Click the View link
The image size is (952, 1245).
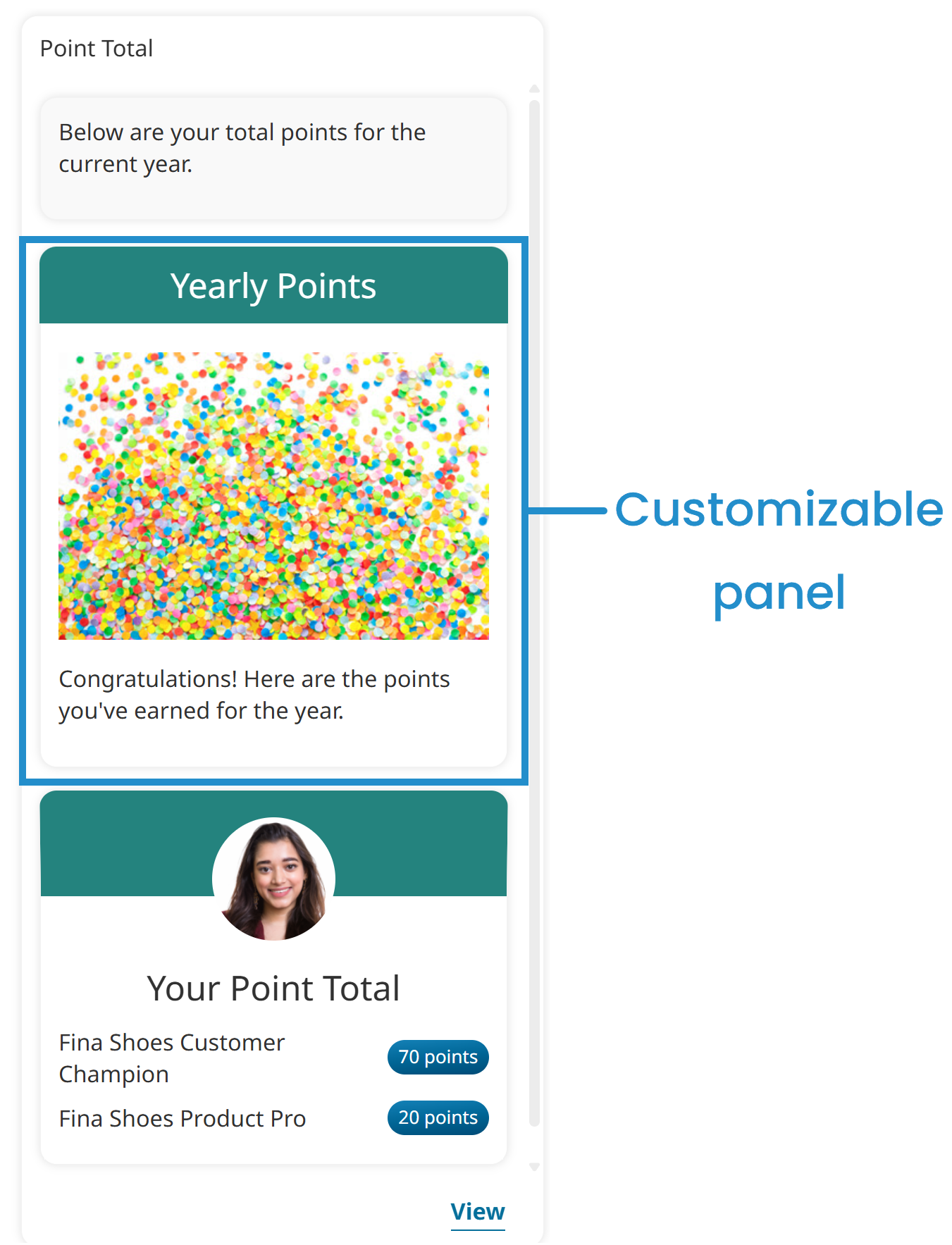477,1211
